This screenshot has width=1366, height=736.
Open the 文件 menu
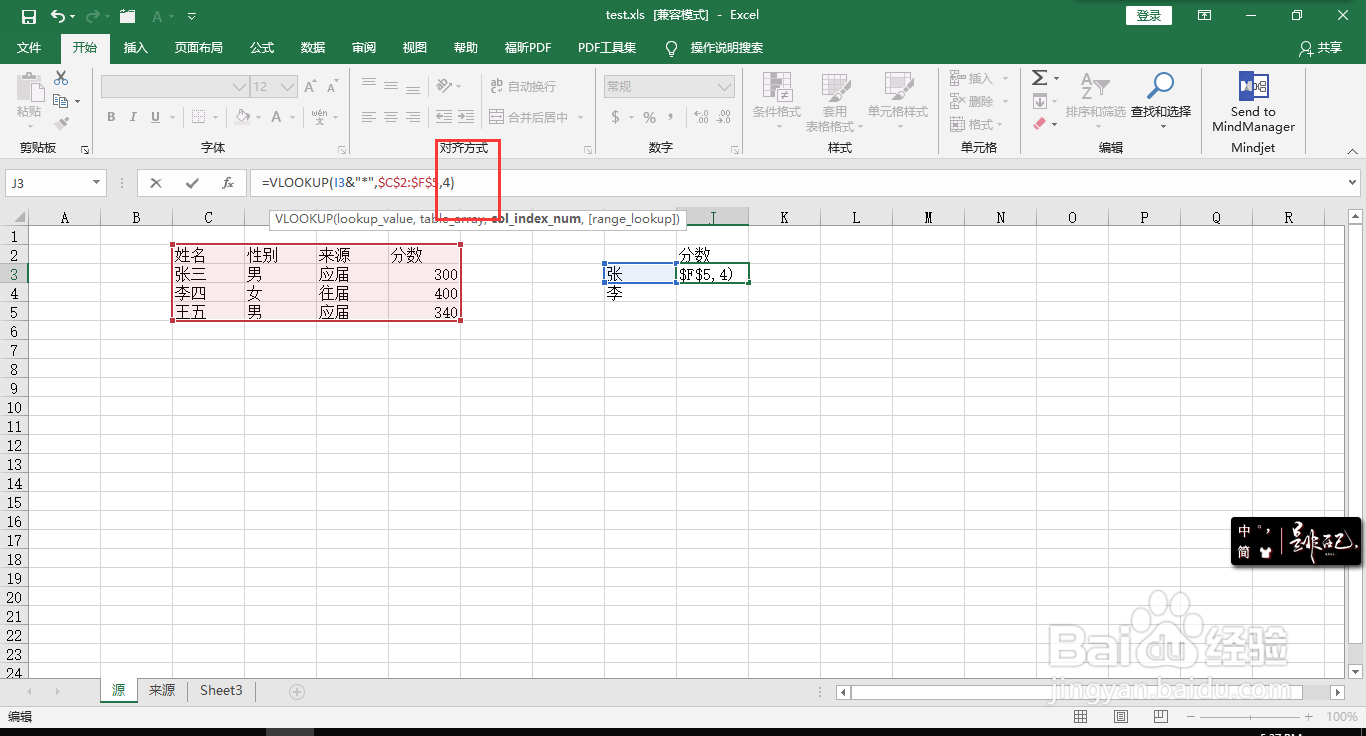coord(29,48)
